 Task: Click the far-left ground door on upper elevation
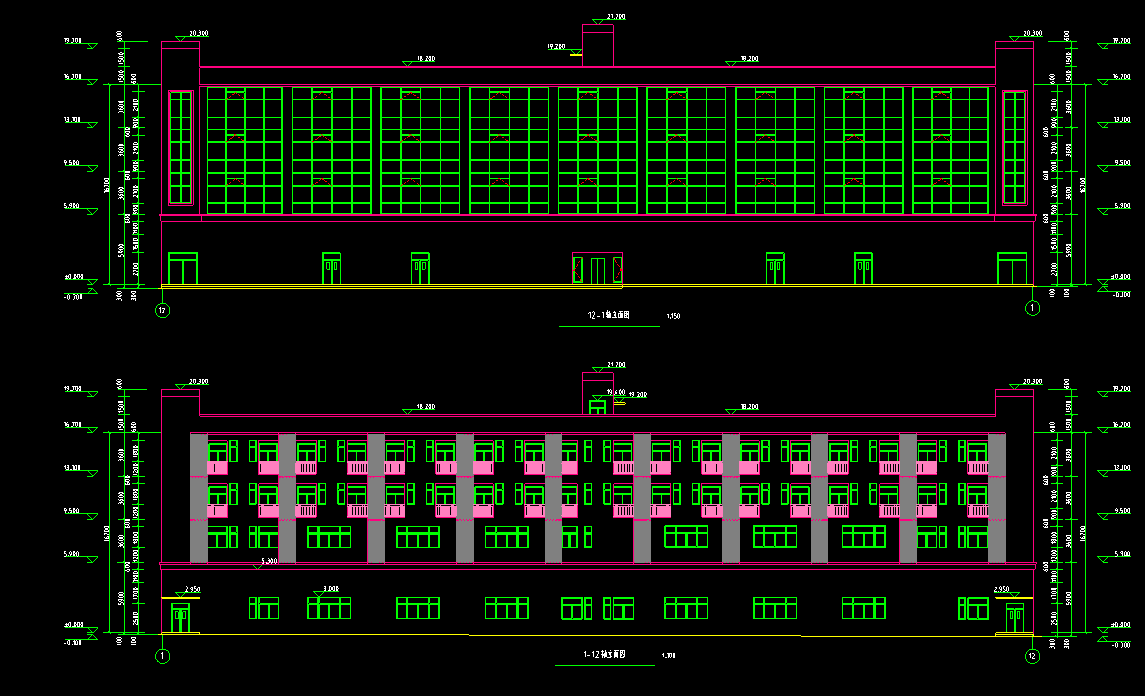tap(182, 269)
